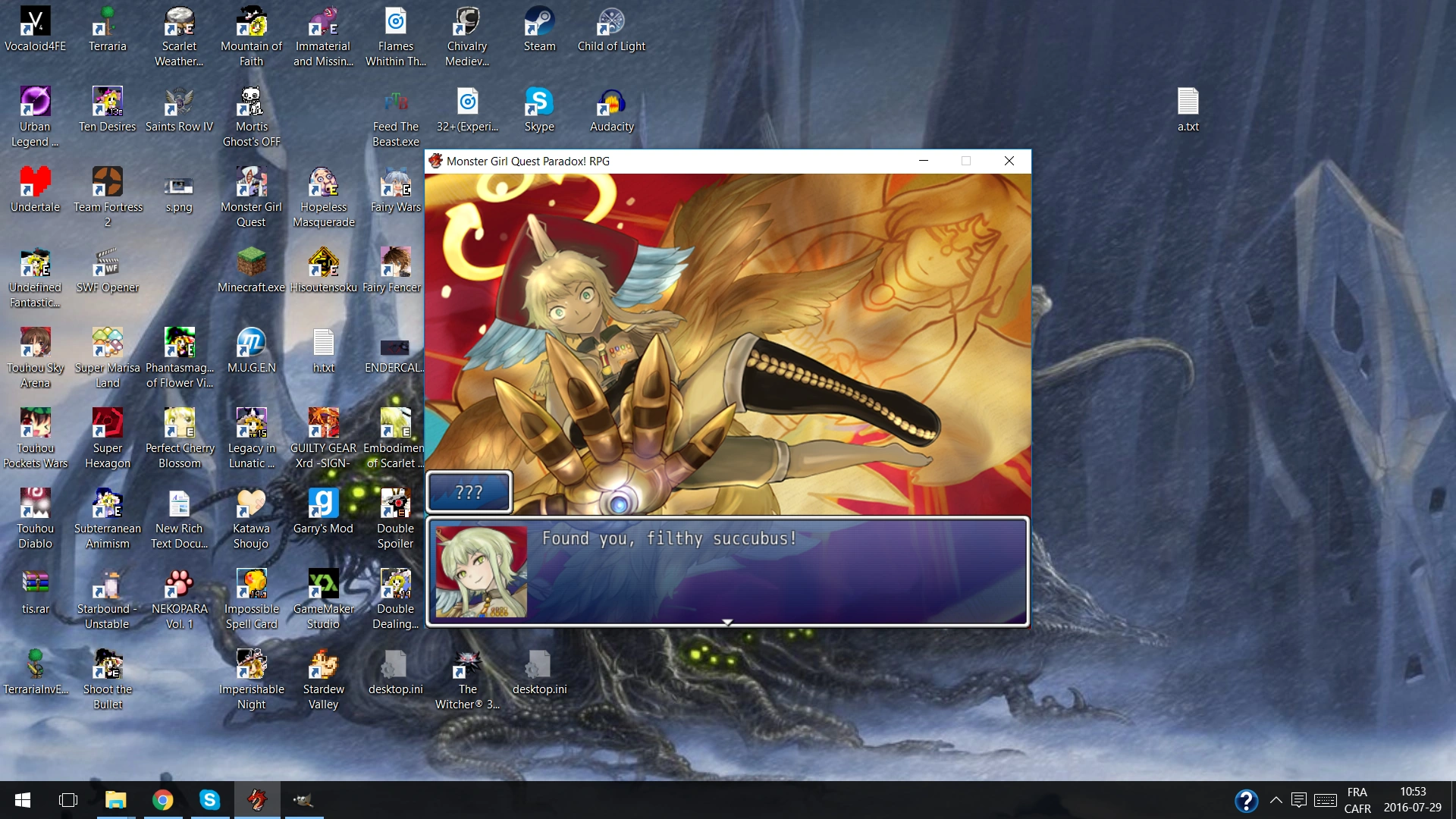Open Chrome from the taskbar
The width and height of the screenshot is (1456, 819).
pos(162,800)
